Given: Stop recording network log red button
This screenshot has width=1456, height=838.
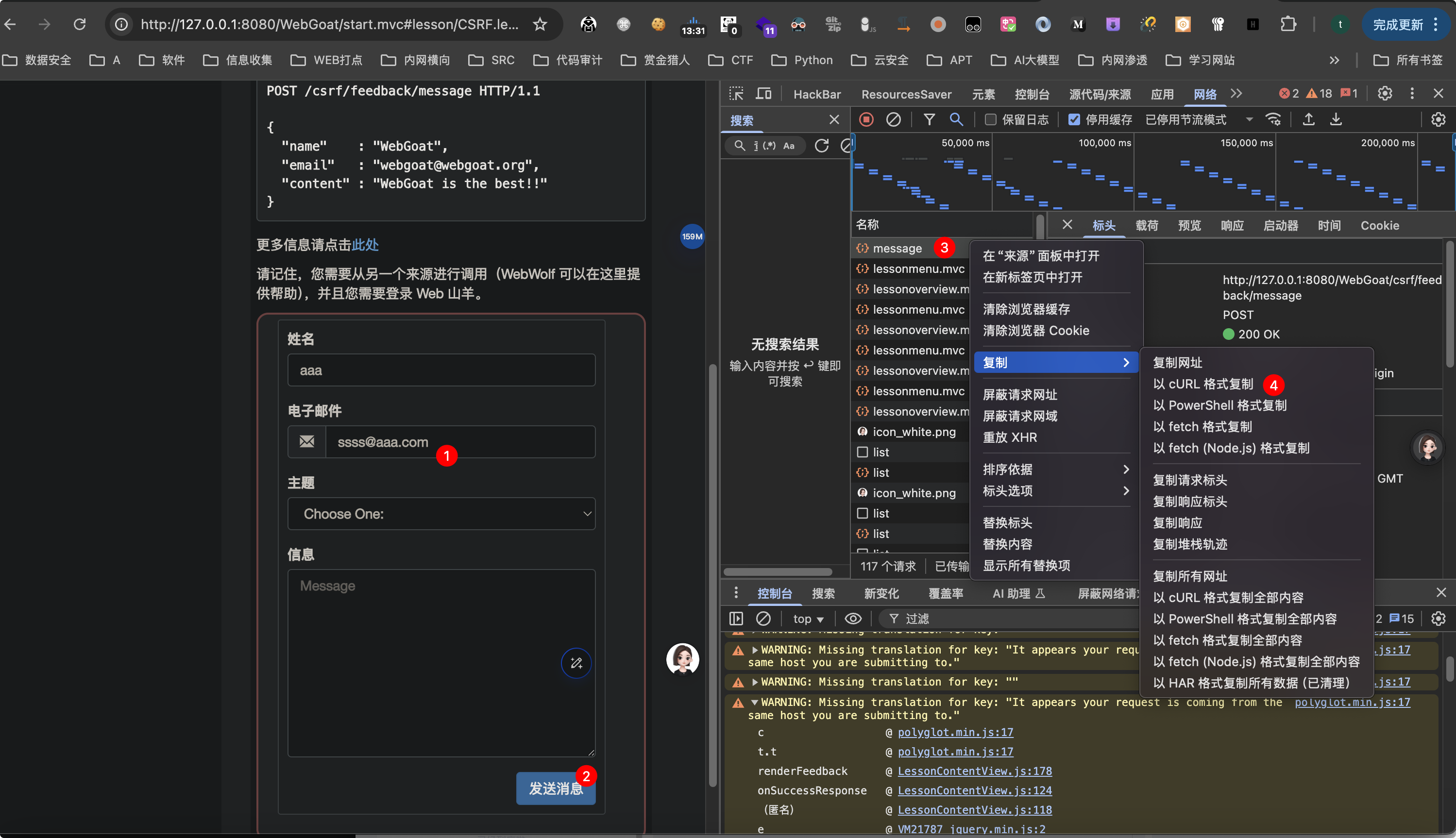Looking at the screenshot, I should click(866, 119).
